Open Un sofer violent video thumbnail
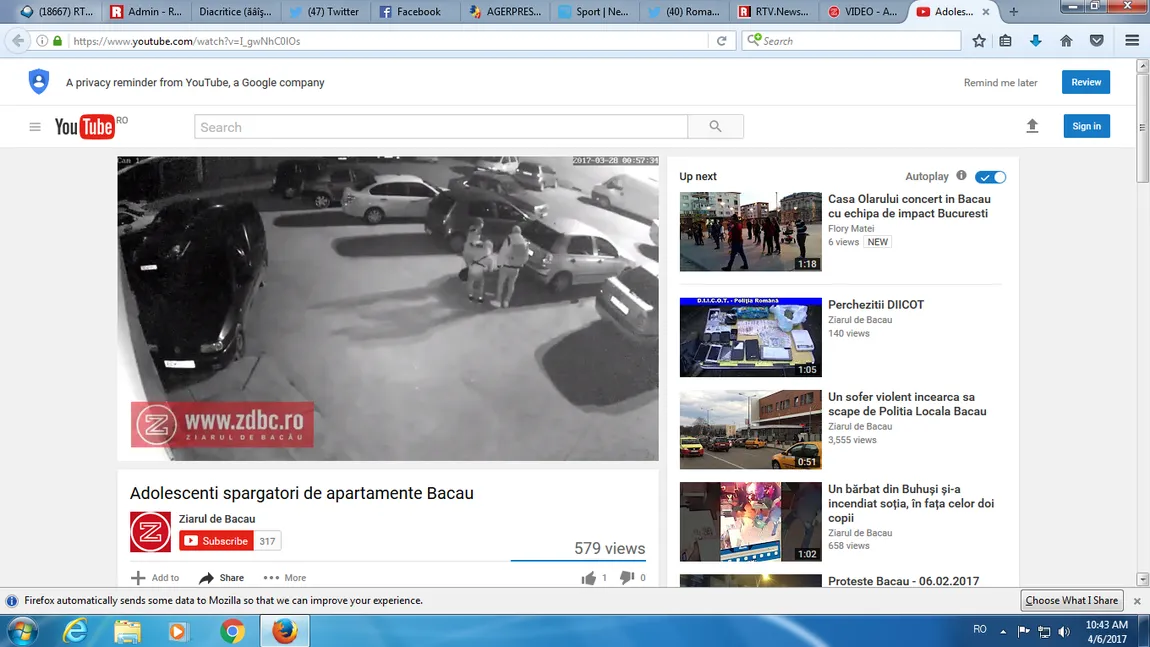1150x647 pixels. click(x=750, y=430)
